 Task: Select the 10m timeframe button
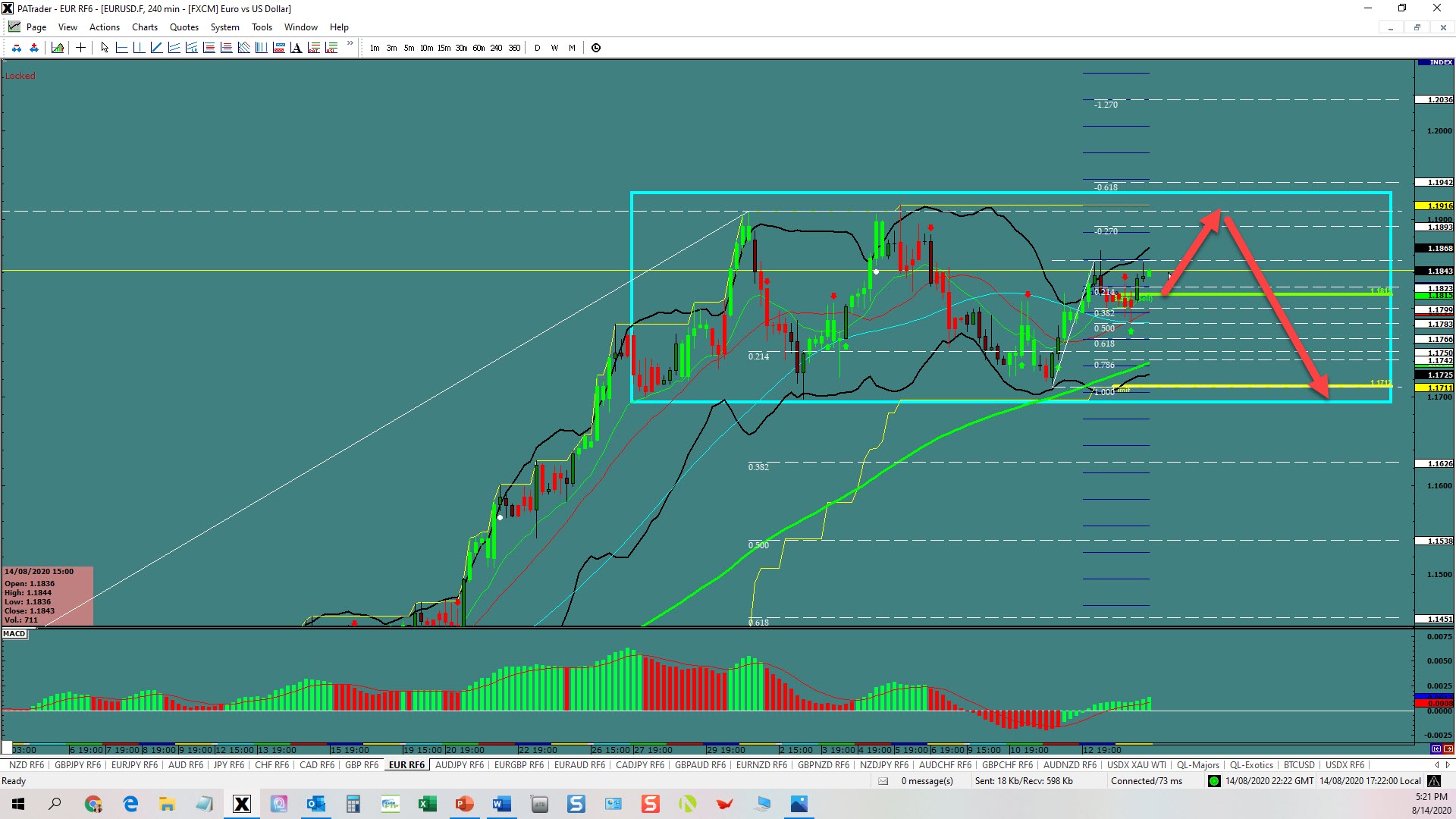coord(426,48)
